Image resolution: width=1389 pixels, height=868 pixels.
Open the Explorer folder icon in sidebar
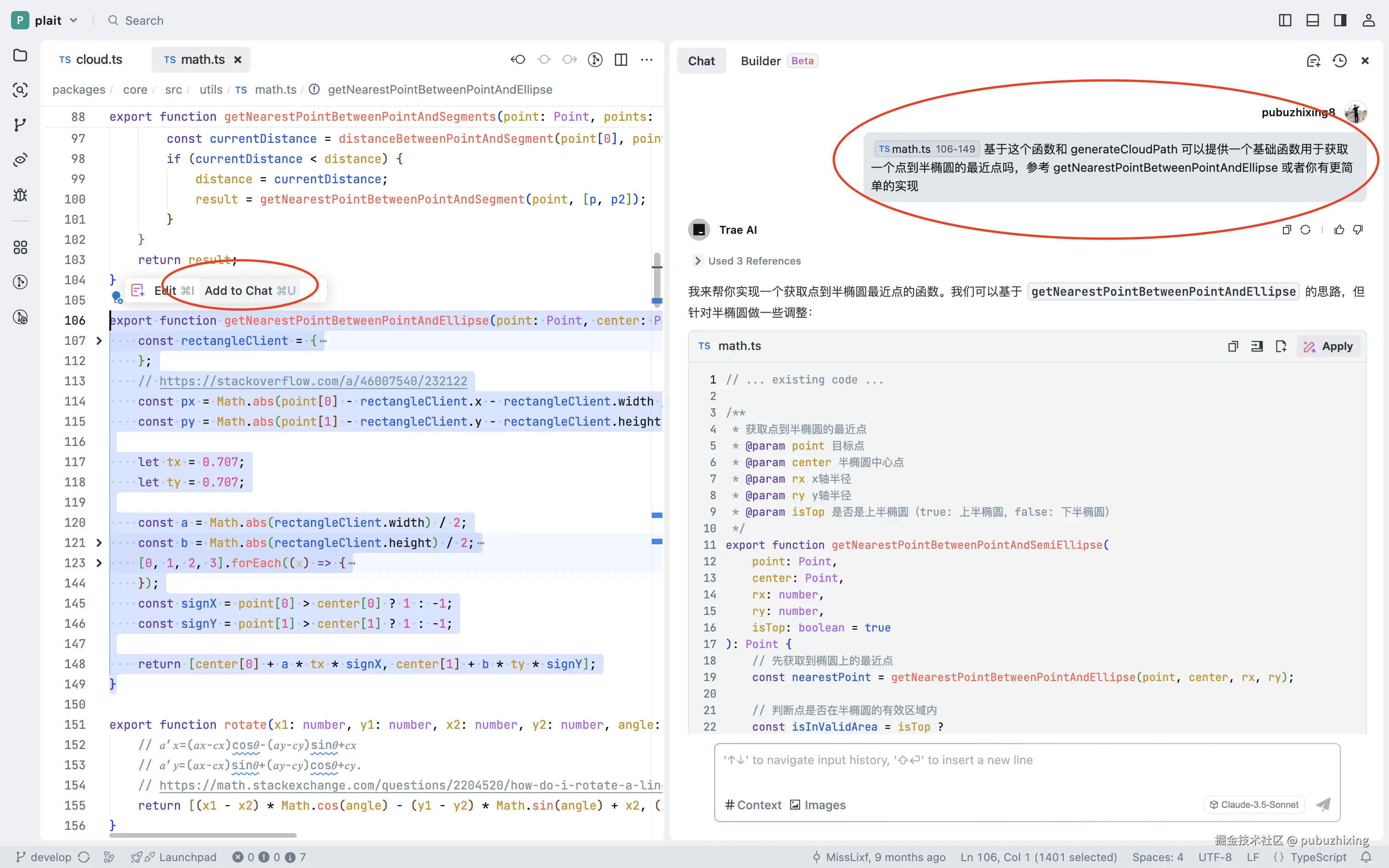coord(20,55)
